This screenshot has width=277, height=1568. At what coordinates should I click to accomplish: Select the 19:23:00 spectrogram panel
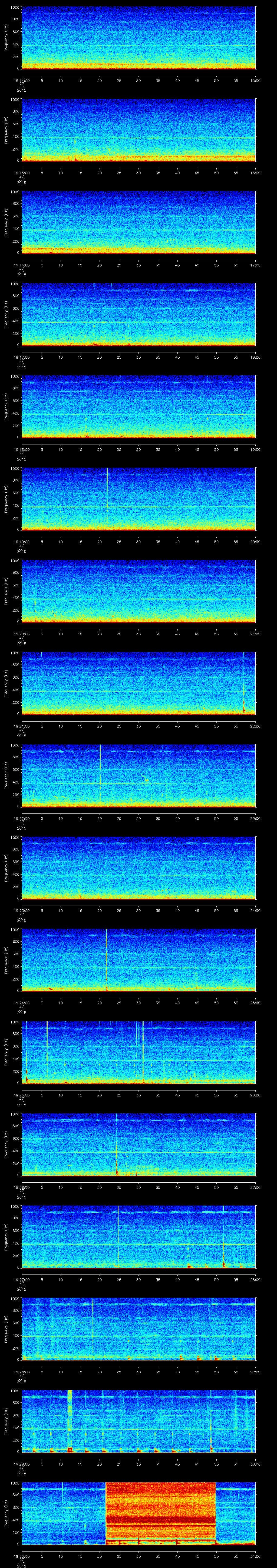click(138, 868)
